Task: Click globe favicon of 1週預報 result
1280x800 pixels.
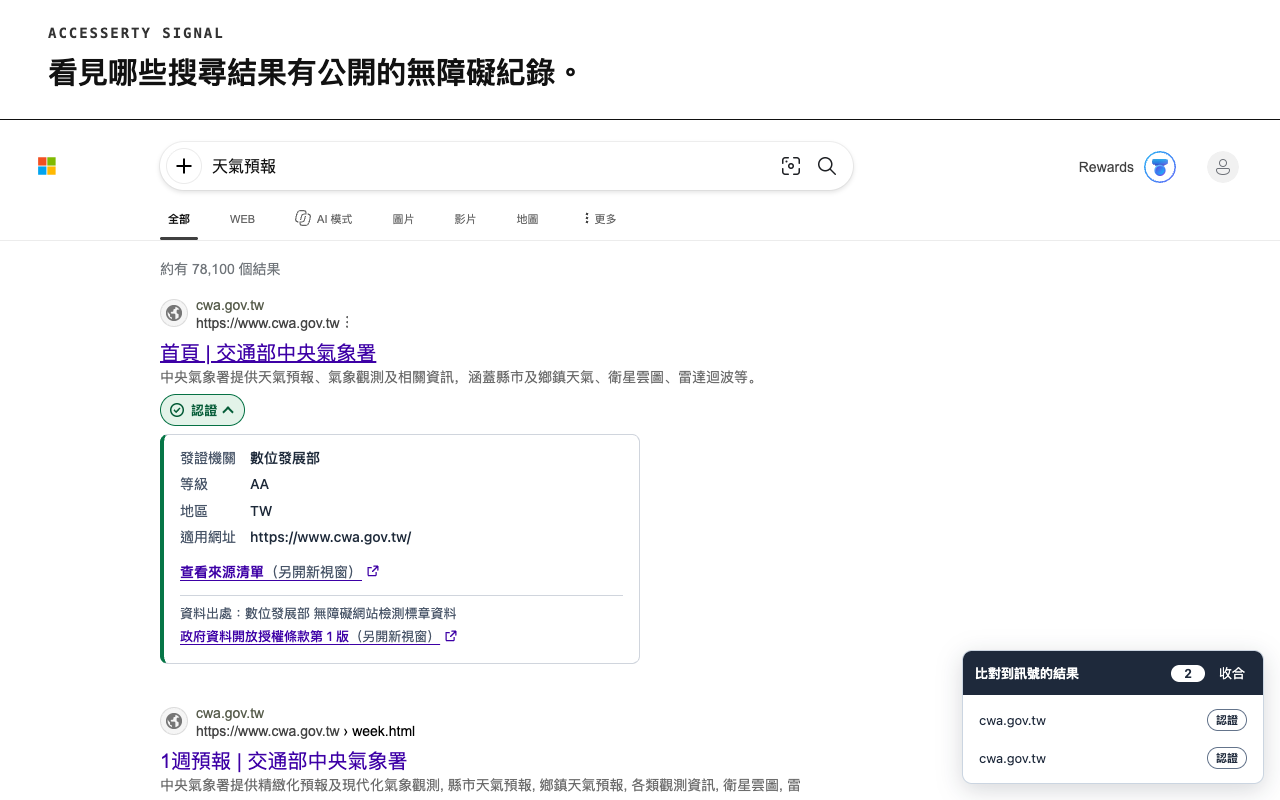Action: (x=174, y=721)
